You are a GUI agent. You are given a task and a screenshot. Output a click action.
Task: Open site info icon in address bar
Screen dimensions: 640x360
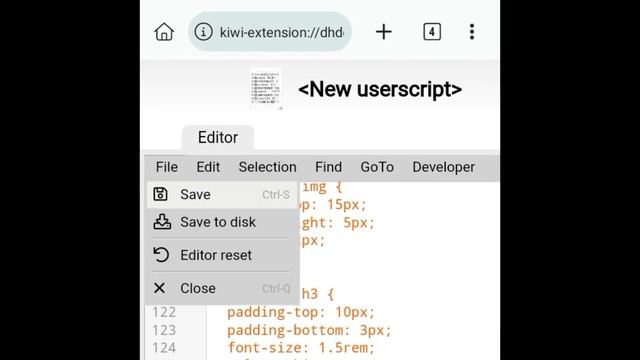click(203, 32)
